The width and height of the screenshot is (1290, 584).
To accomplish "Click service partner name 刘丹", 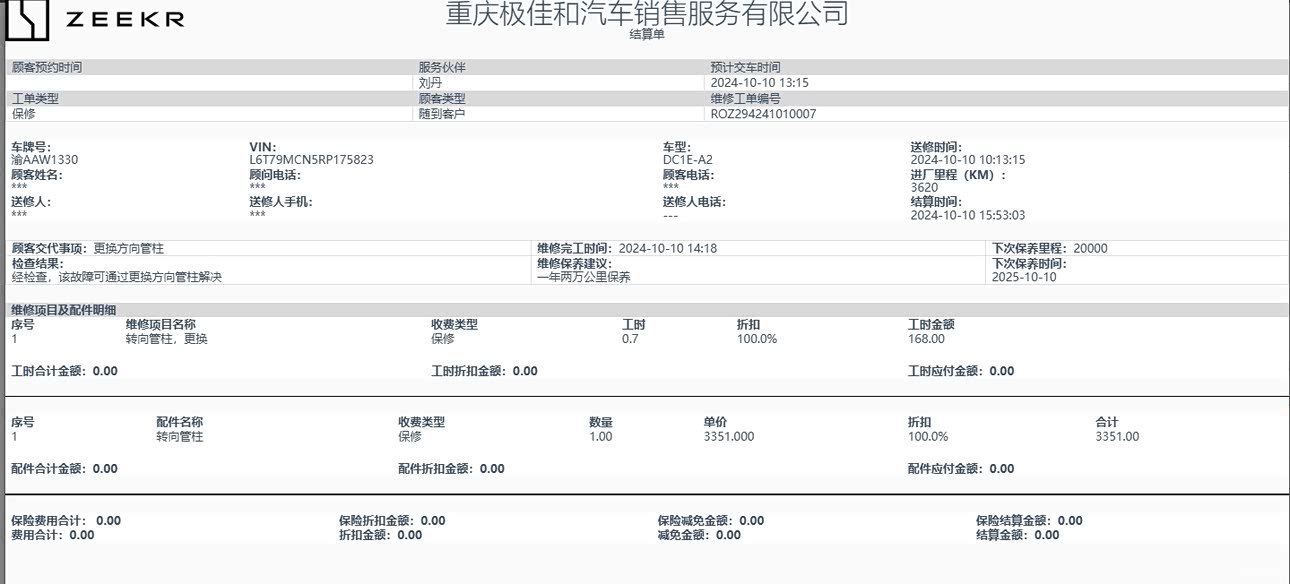I will click(x=430, y=83).
